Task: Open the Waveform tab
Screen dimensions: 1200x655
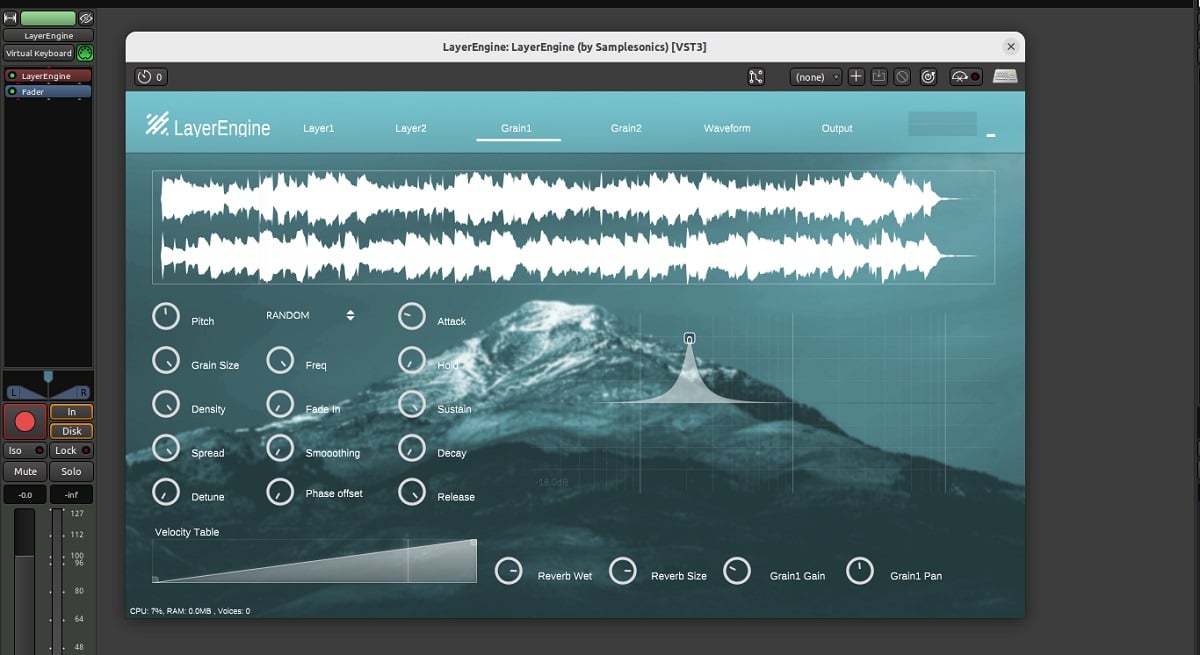Action: pyautogui.click(x=727, y=128)
